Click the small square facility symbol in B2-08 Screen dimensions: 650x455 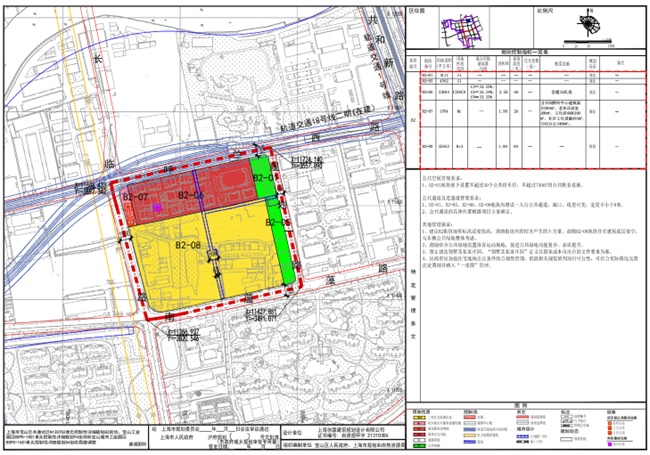point(213,254)
